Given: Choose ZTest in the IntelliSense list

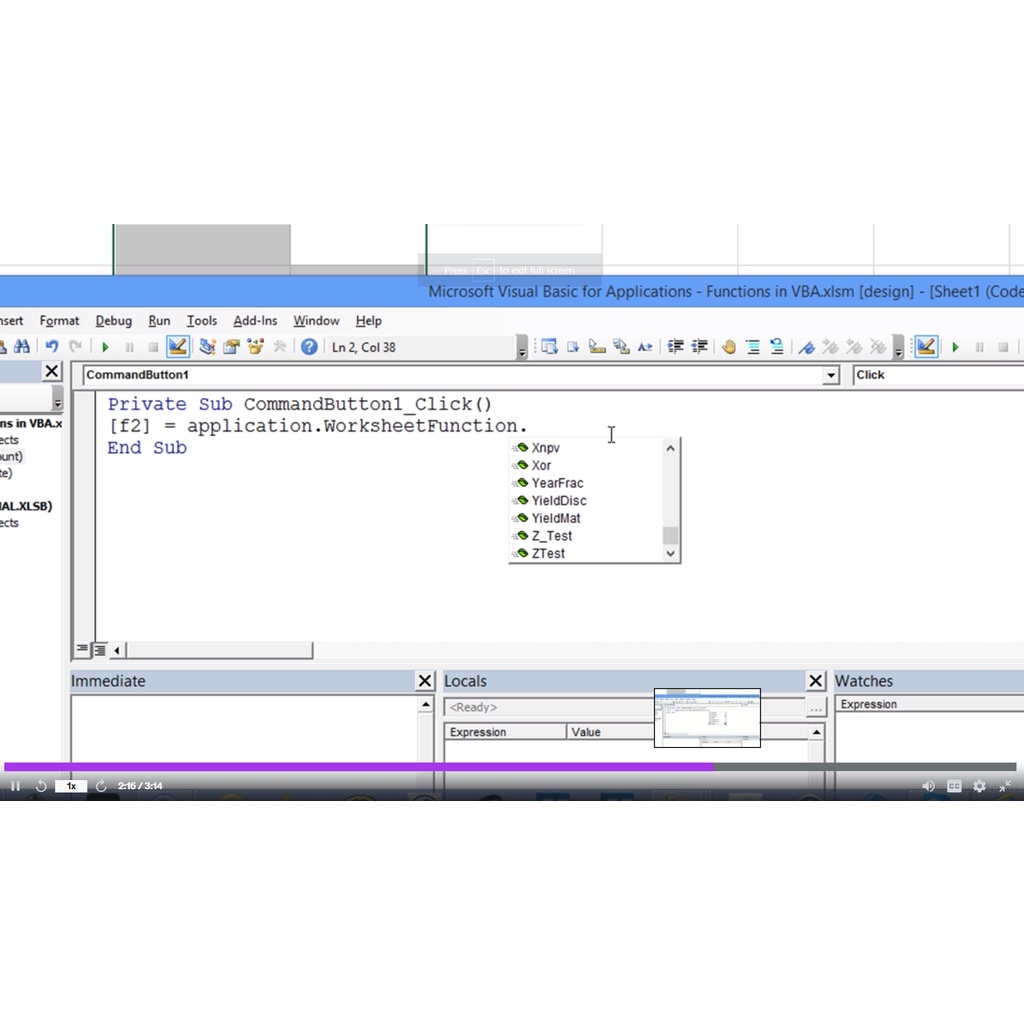Looking at the screenshot, I should tap(548, 553).
